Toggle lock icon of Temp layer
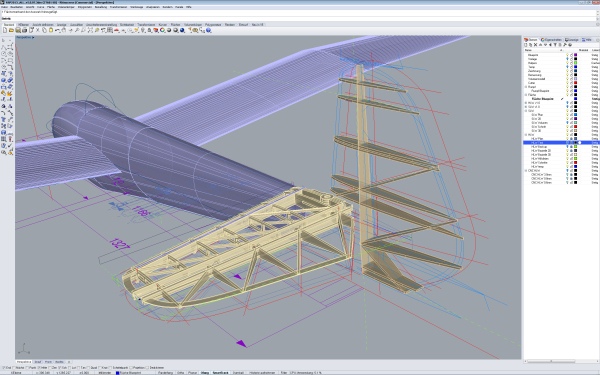Image resolution: width=600 pixels, height=375 pixels. [571, 67]
